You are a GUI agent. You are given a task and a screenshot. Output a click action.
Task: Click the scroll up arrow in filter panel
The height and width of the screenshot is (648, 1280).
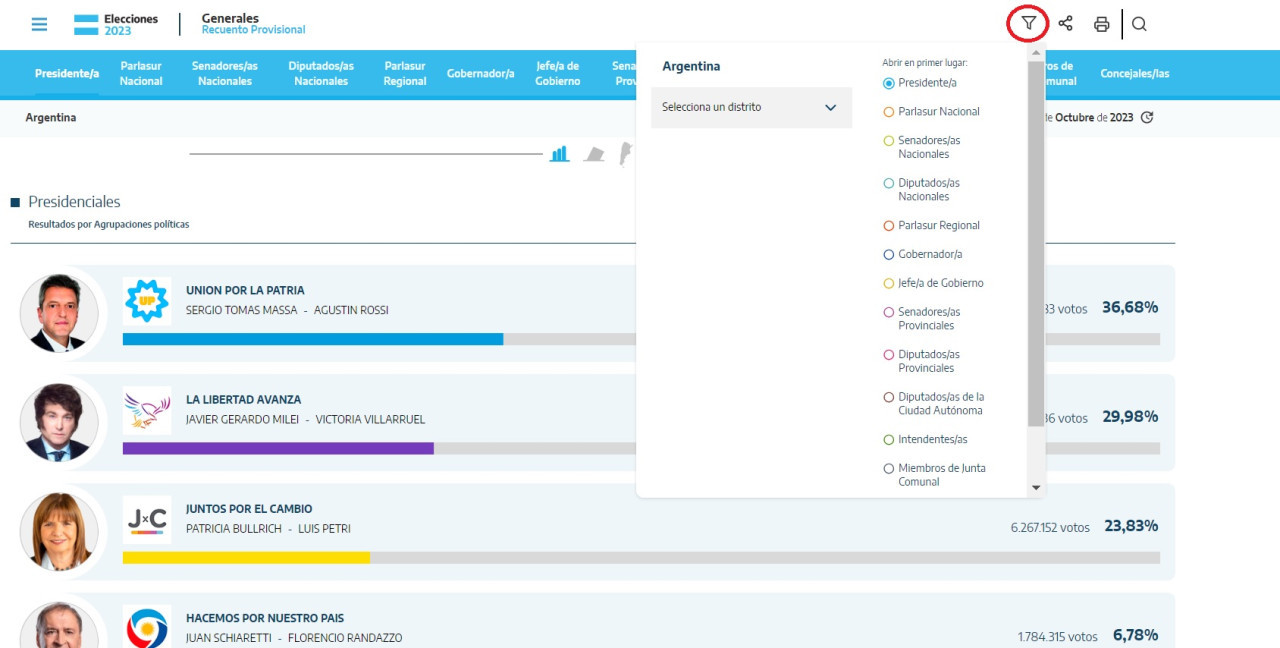click(x=1036, y=53)
